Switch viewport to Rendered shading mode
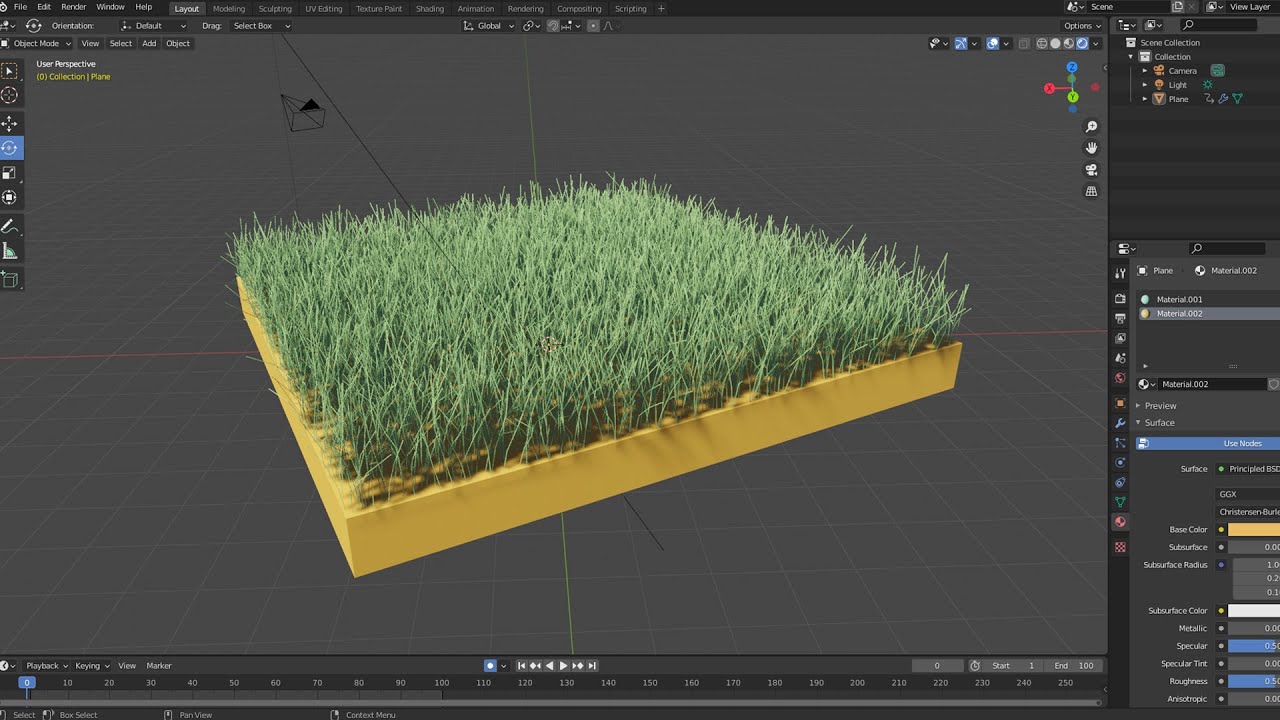This screenshot has height=720, width=1280. (1080, 43)
